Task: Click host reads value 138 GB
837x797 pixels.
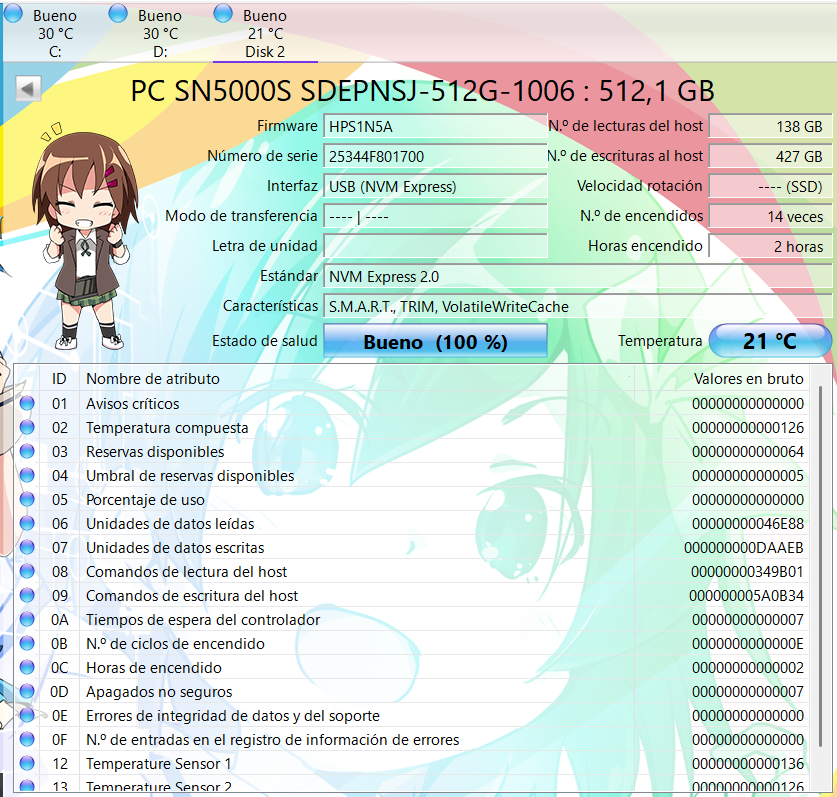Action: 770,127
